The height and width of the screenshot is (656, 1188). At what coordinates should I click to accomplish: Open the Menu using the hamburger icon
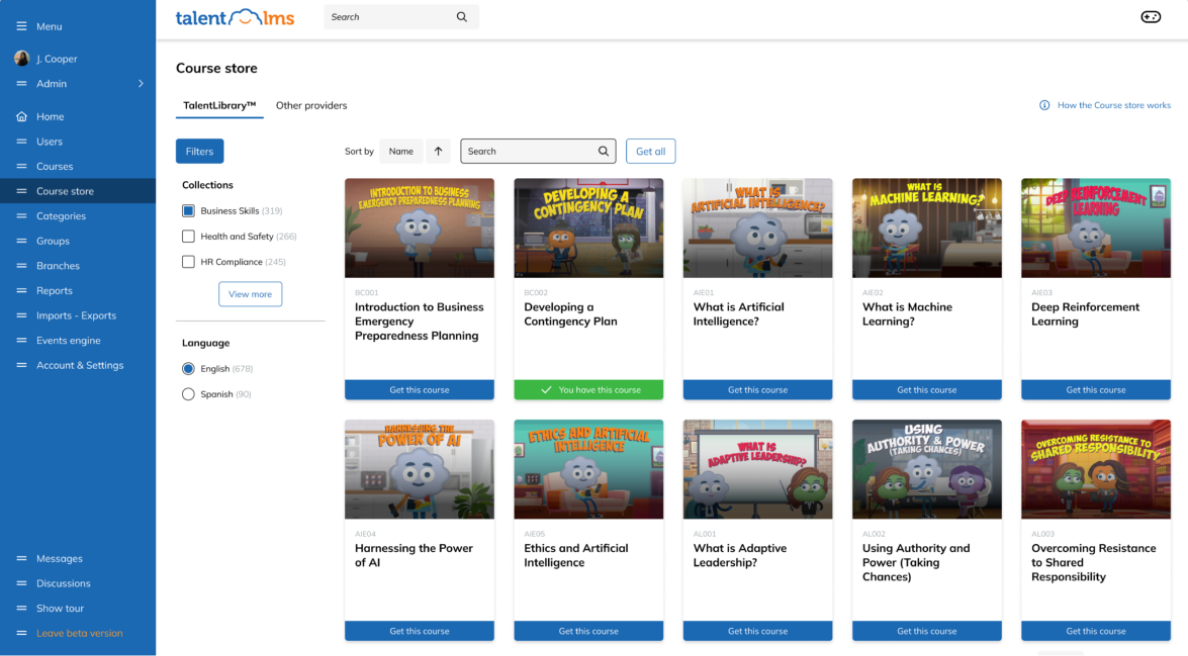point(22,26)
